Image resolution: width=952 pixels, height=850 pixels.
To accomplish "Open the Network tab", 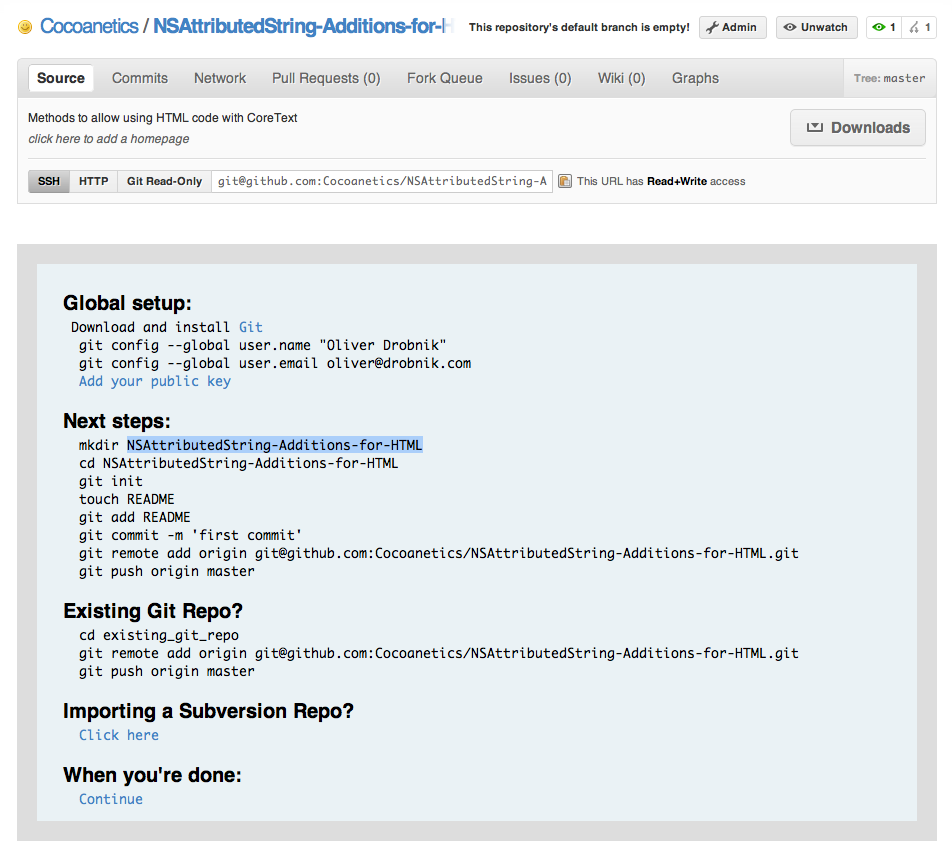I will click(220, 78).
